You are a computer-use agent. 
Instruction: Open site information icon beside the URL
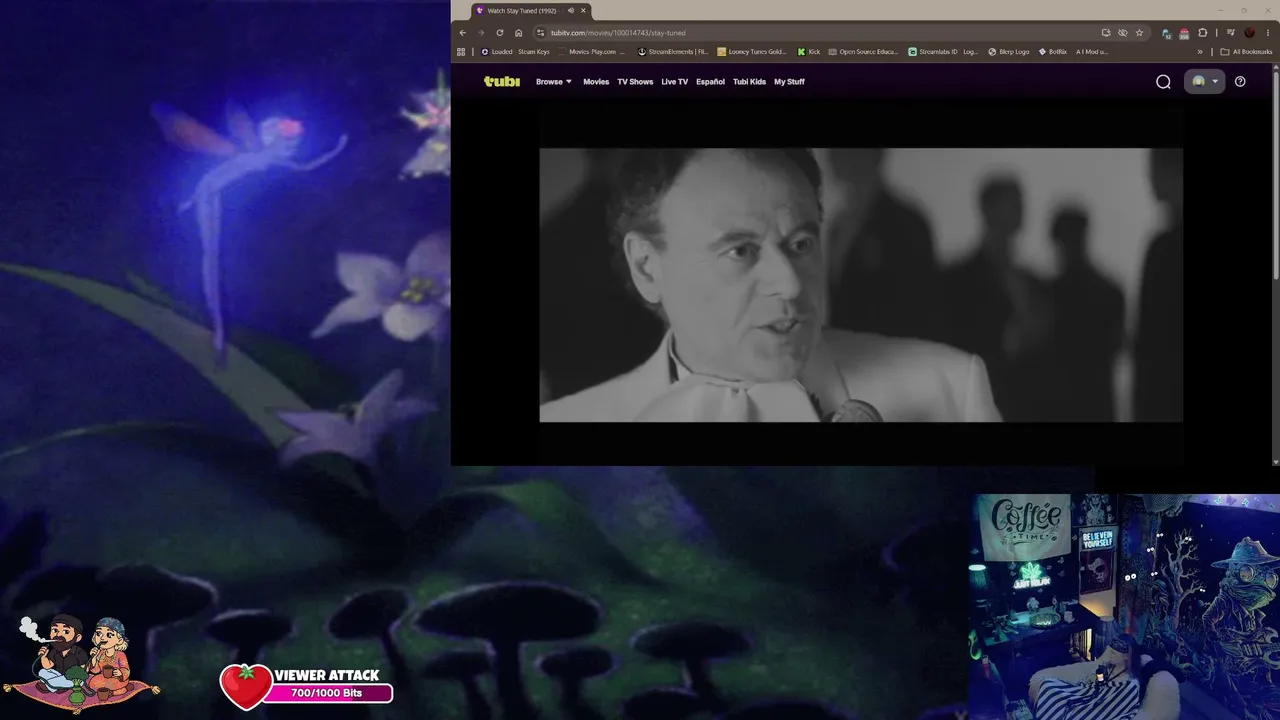click(541, 33)
